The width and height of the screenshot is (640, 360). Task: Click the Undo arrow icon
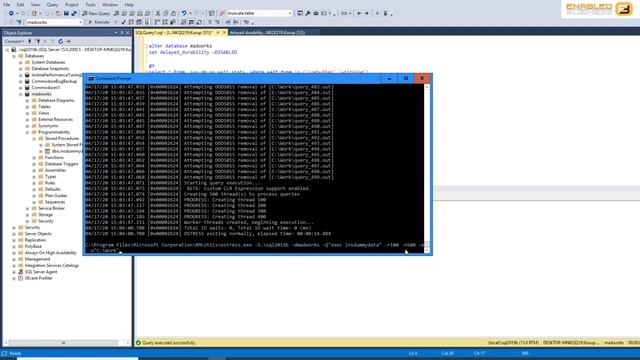point(184,13)
